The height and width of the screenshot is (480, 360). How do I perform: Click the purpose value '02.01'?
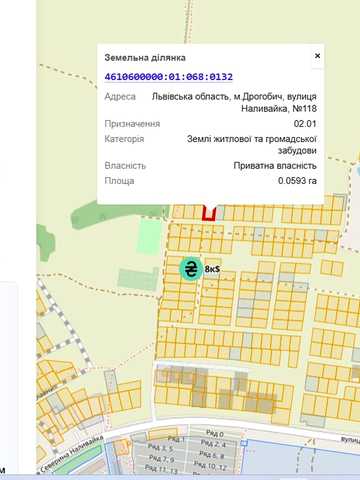coord(305,124)
